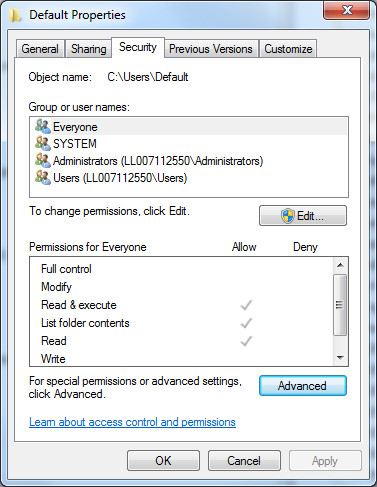377x487 pixels.
Task: Click the Everyone group icon
Action: 43,127
